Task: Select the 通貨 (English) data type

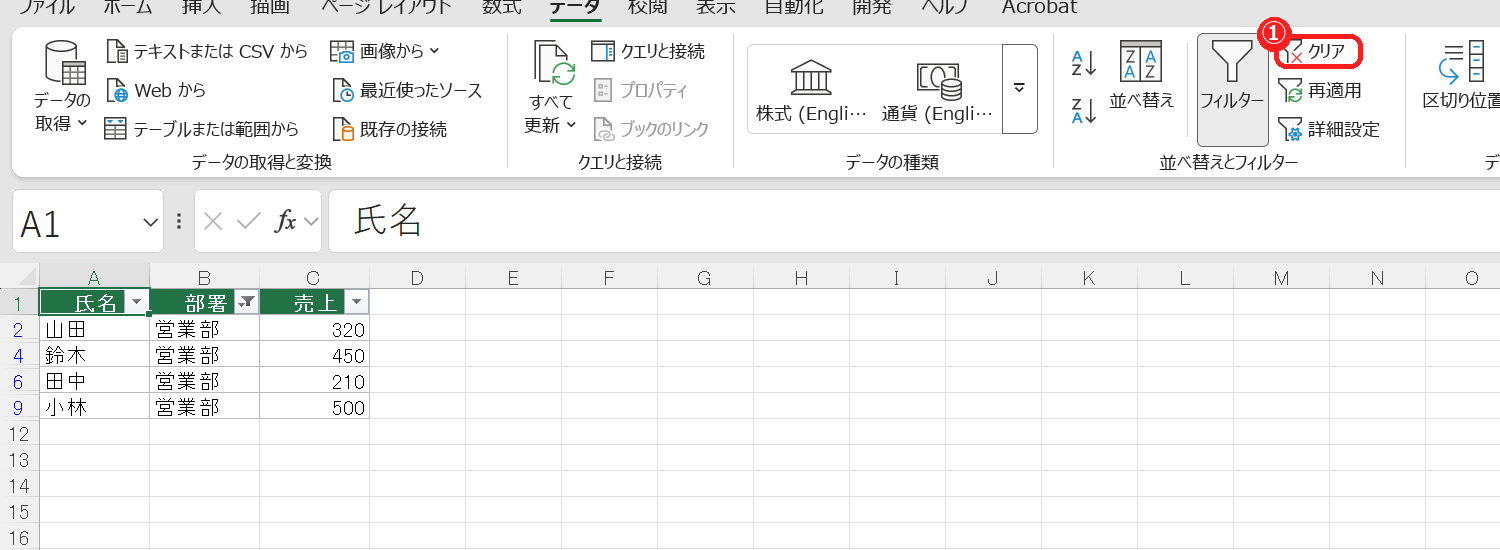Action: (x=937, y=89)
